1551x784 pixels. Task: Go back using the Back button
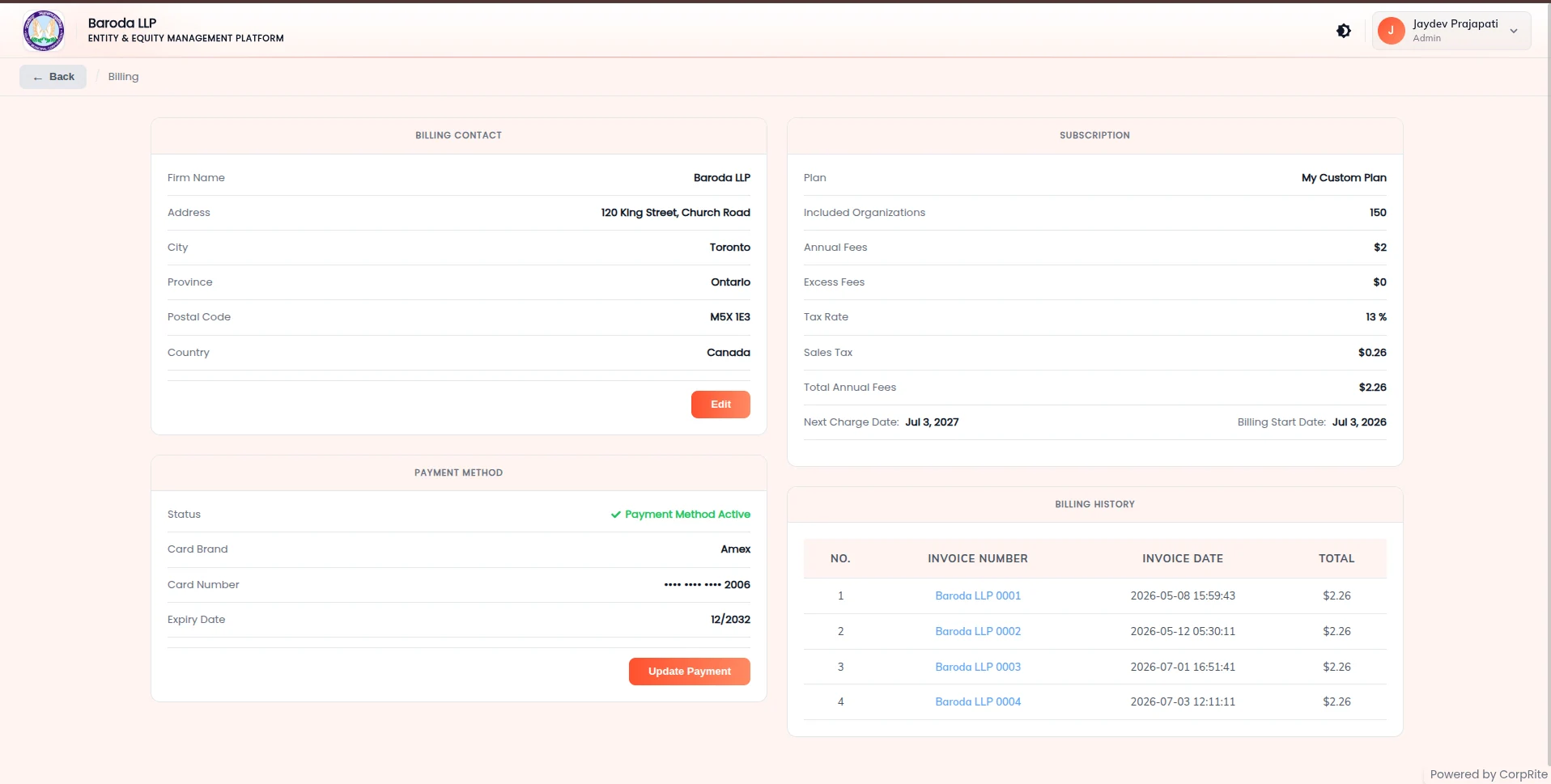pyautogui.click(x=53, y=77)
